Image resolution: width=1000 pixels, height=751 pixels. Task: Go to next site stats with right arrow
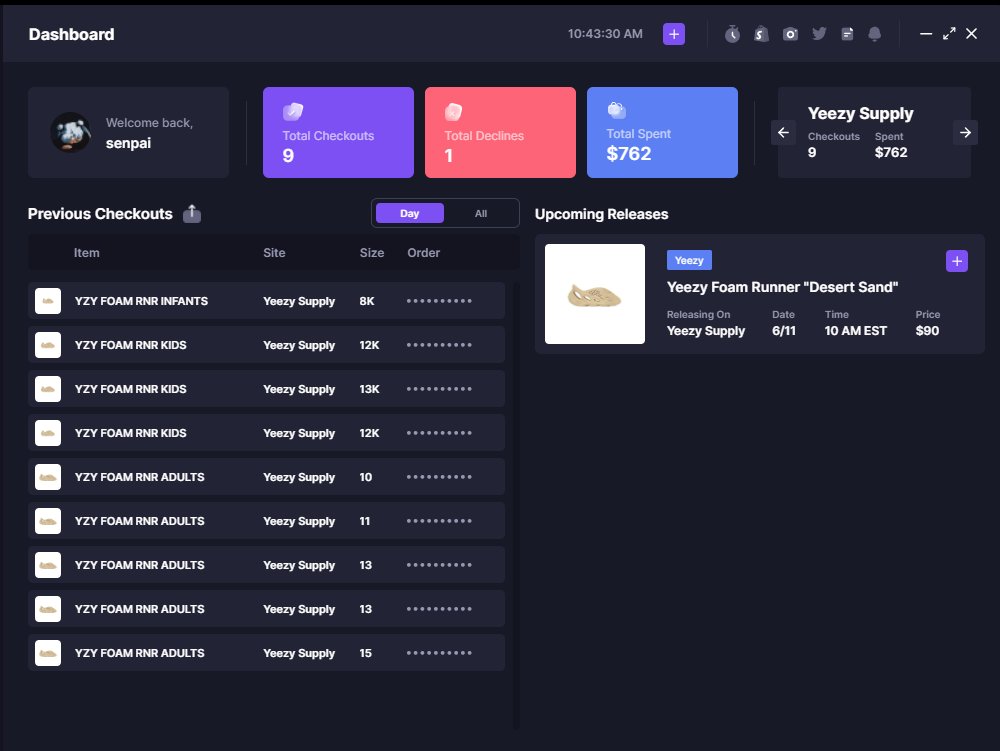coord(966,133)
